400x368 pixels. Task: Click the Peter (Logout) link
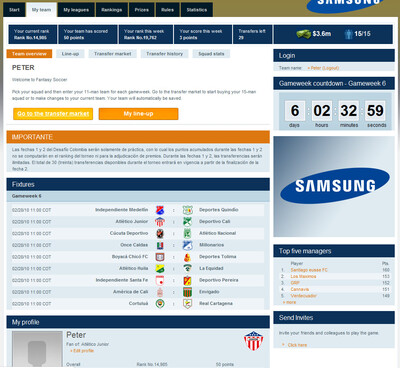click(323, 68)
